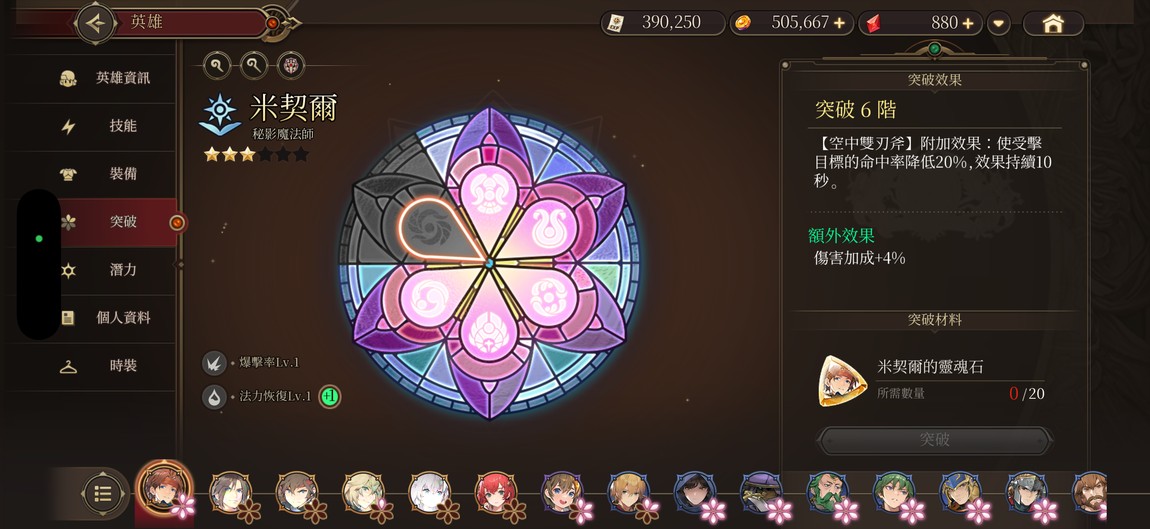Select the white-haired hero portrait
The height and width of the screenshot is (529, 1150).
coord(431,492)
